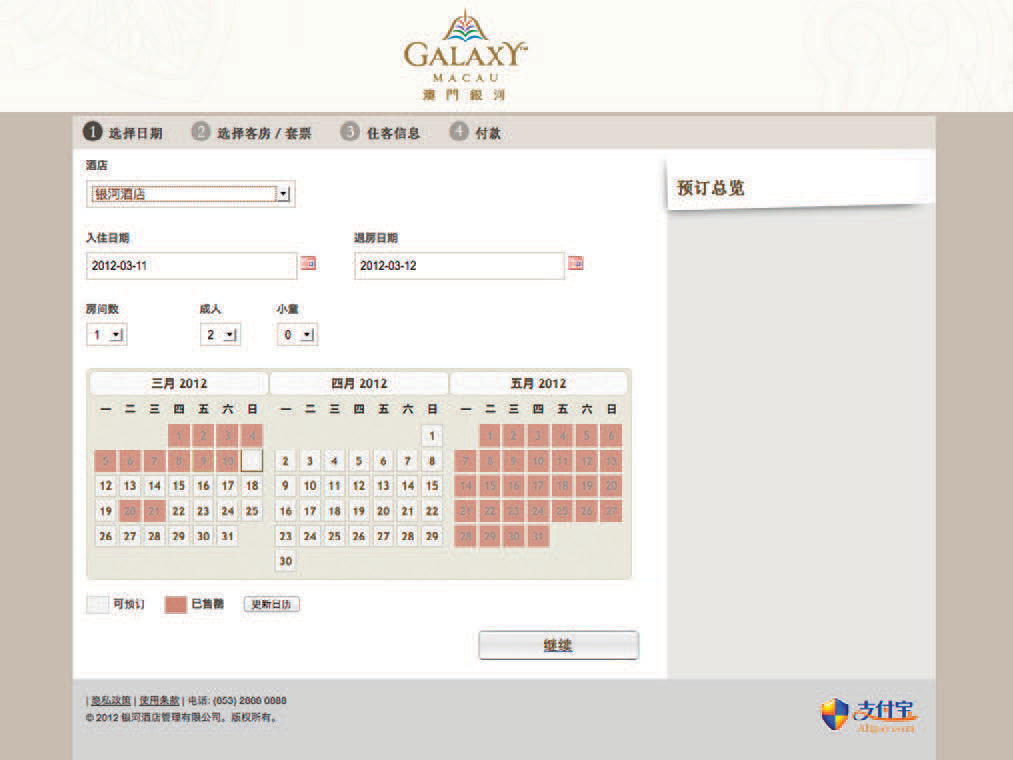Click the step 1 选择日期 indicator
The height and width of the screenshot is (760, 1013).
(x=123, y=132)
